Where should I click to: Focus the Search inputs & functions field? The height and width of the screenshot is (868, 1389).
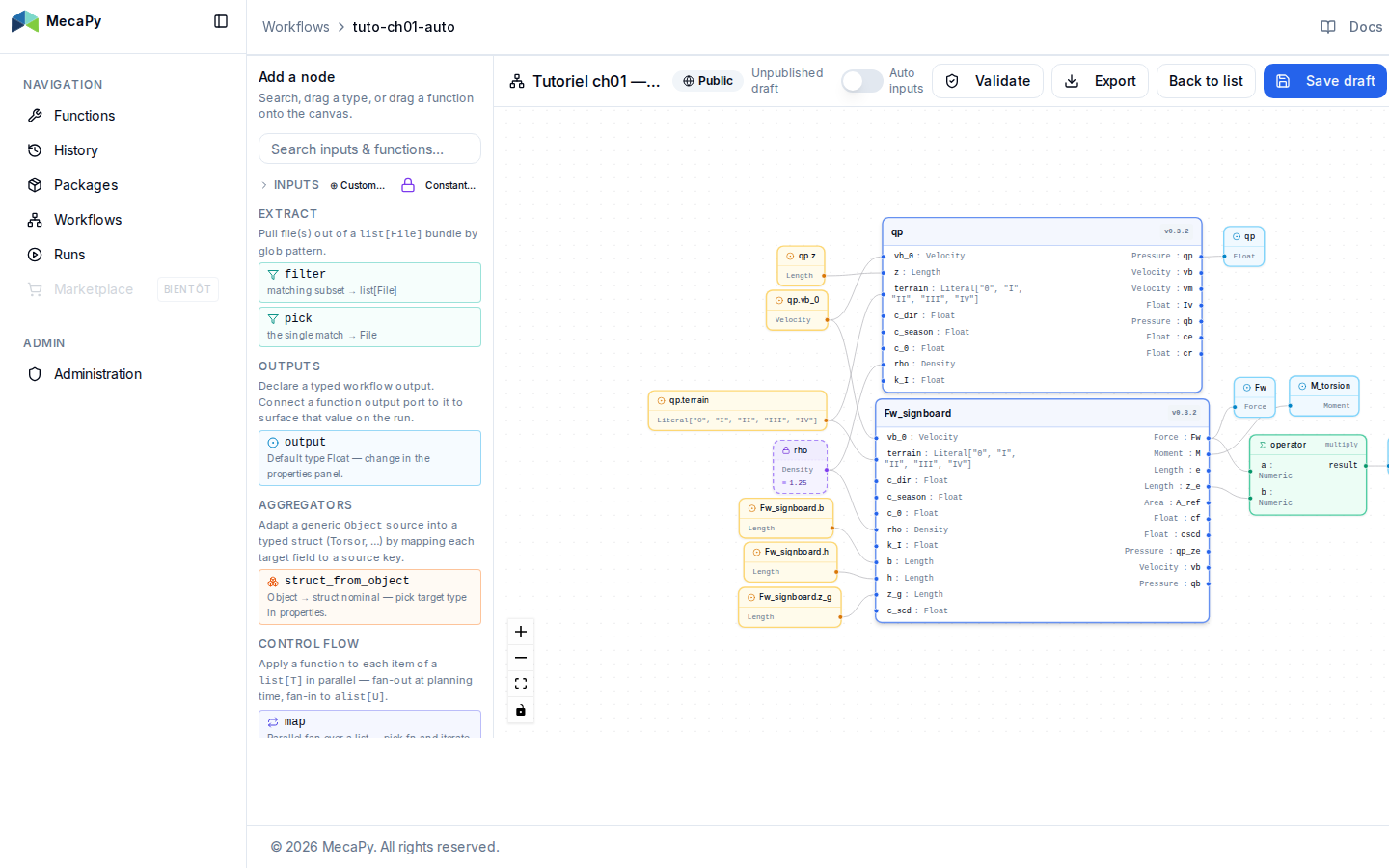(x=369, y=149)
